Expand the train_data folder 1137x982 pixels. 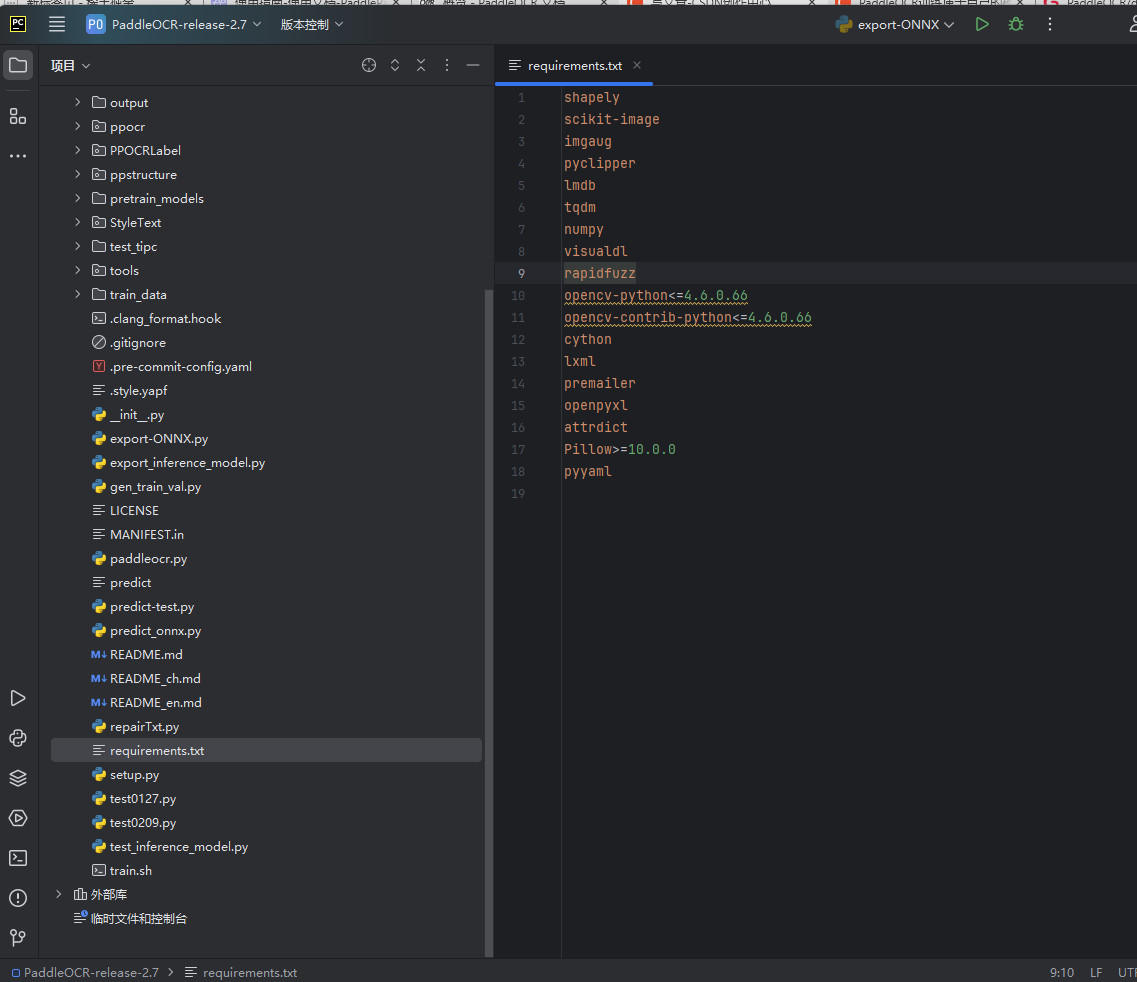tap(78, 294)
